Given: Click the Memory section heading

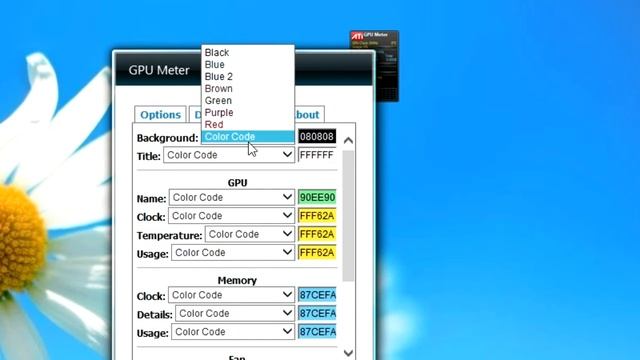Looking at the screenshot, I should 237,280.
